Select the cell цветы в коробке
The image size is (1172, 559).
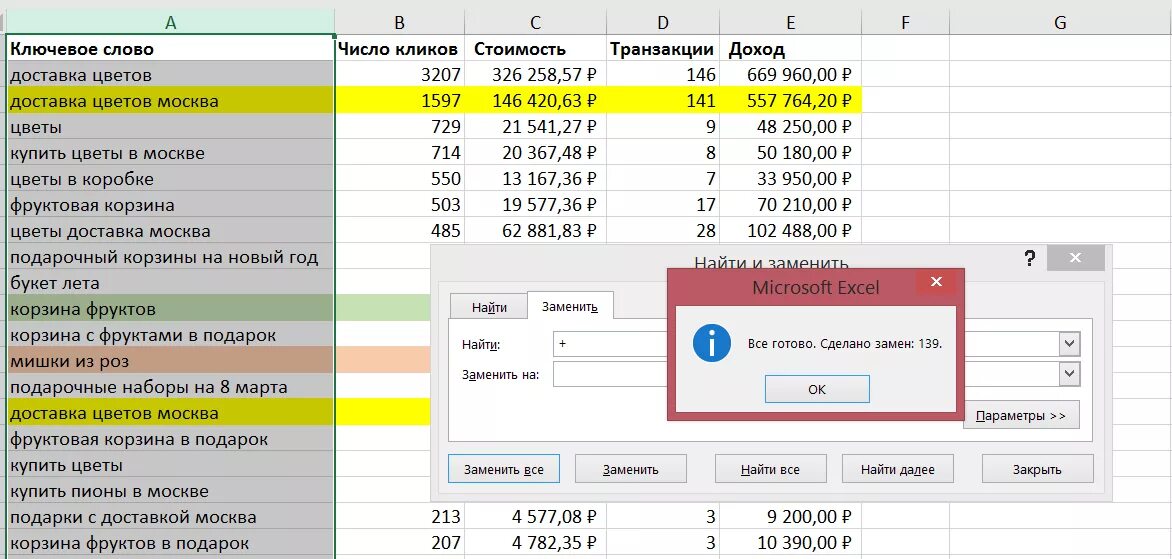[170, 179]
